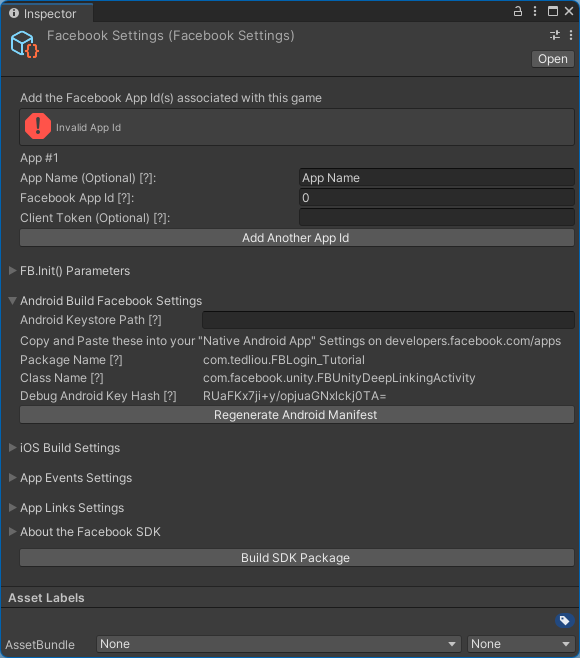Viewport: 580px width, 658px height.
Task: Maximize the Inspector window
Action: click(553, 11)
